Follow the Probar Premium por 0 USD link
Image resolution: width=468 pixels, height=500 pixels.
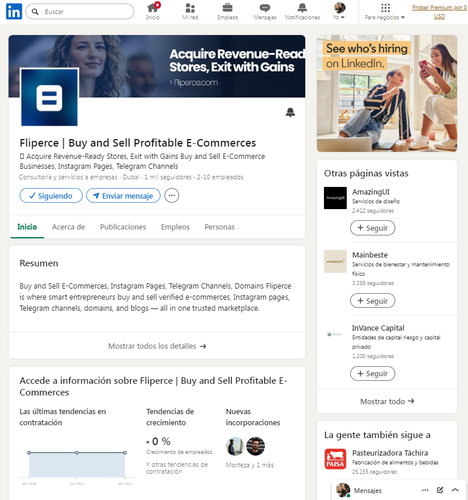(x=439, y=12)
